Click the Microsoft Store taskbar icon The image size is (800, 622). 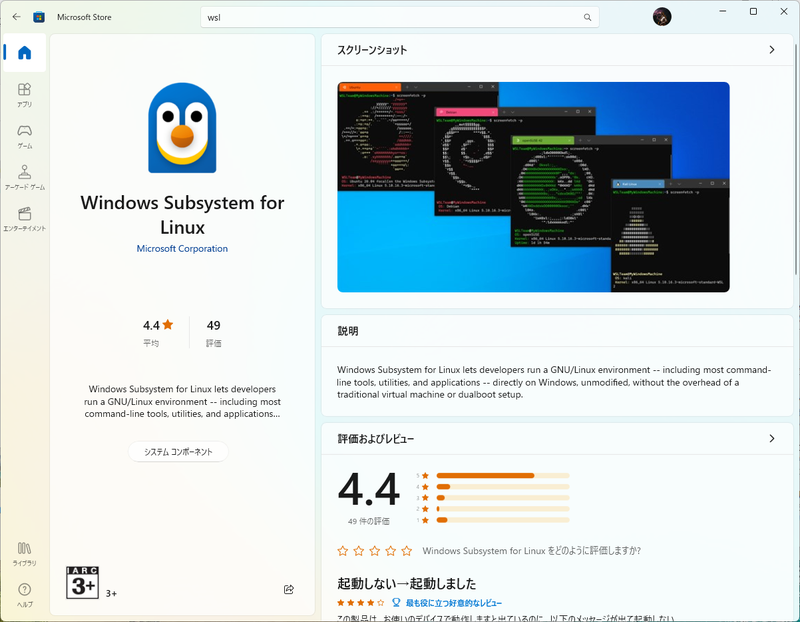click(40, 16)
